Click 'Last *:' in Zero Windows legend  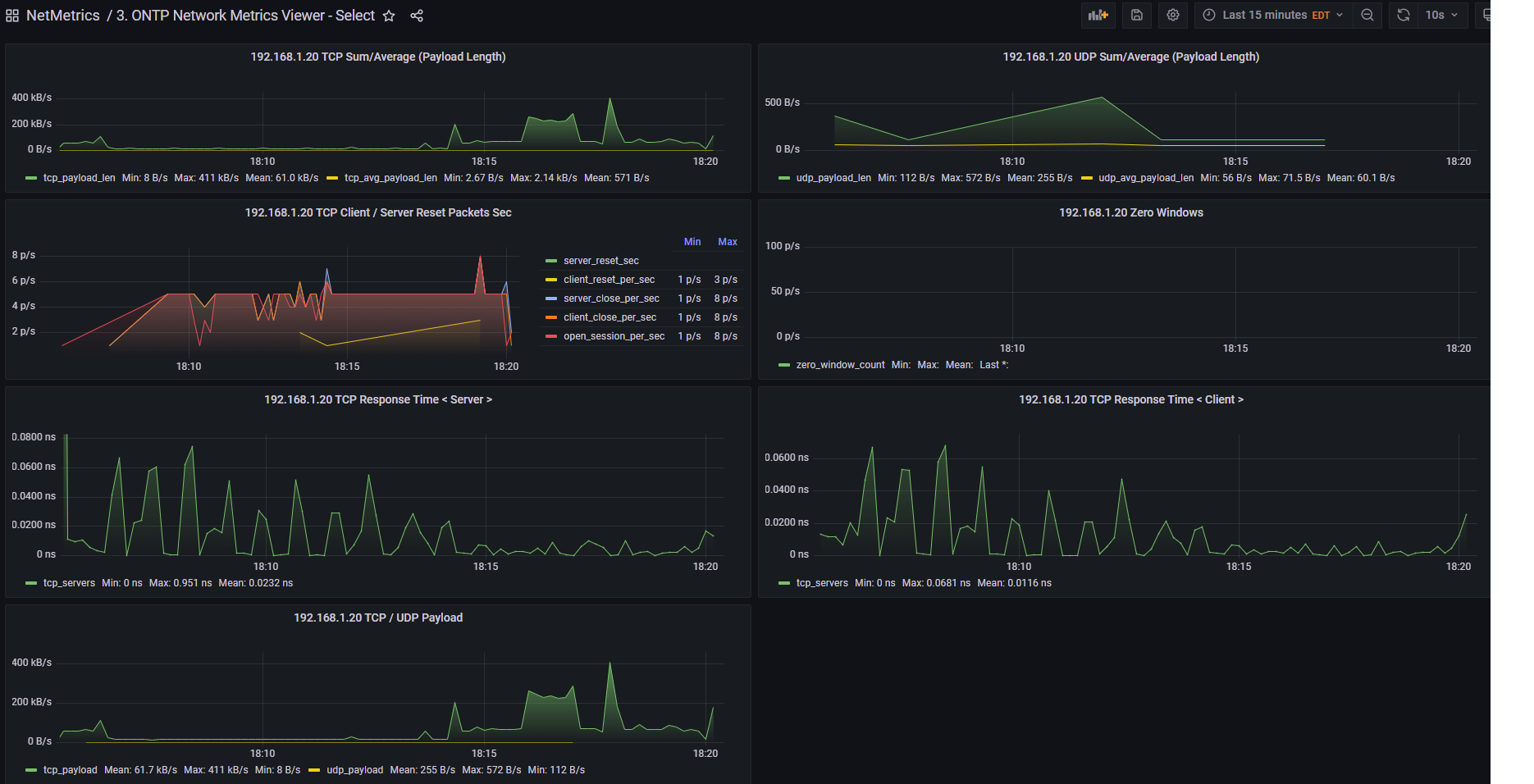coord(994,365)
